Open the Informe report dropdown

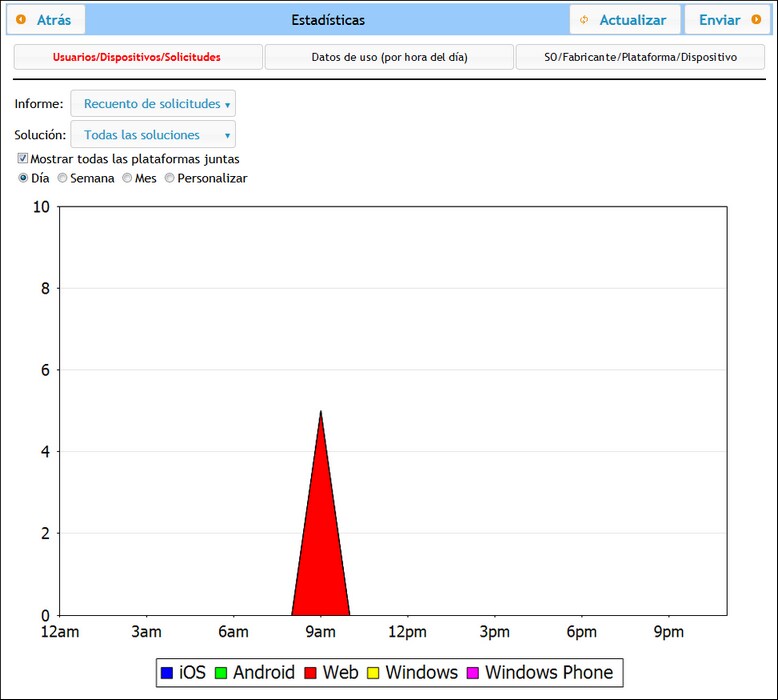click(153, 104)
